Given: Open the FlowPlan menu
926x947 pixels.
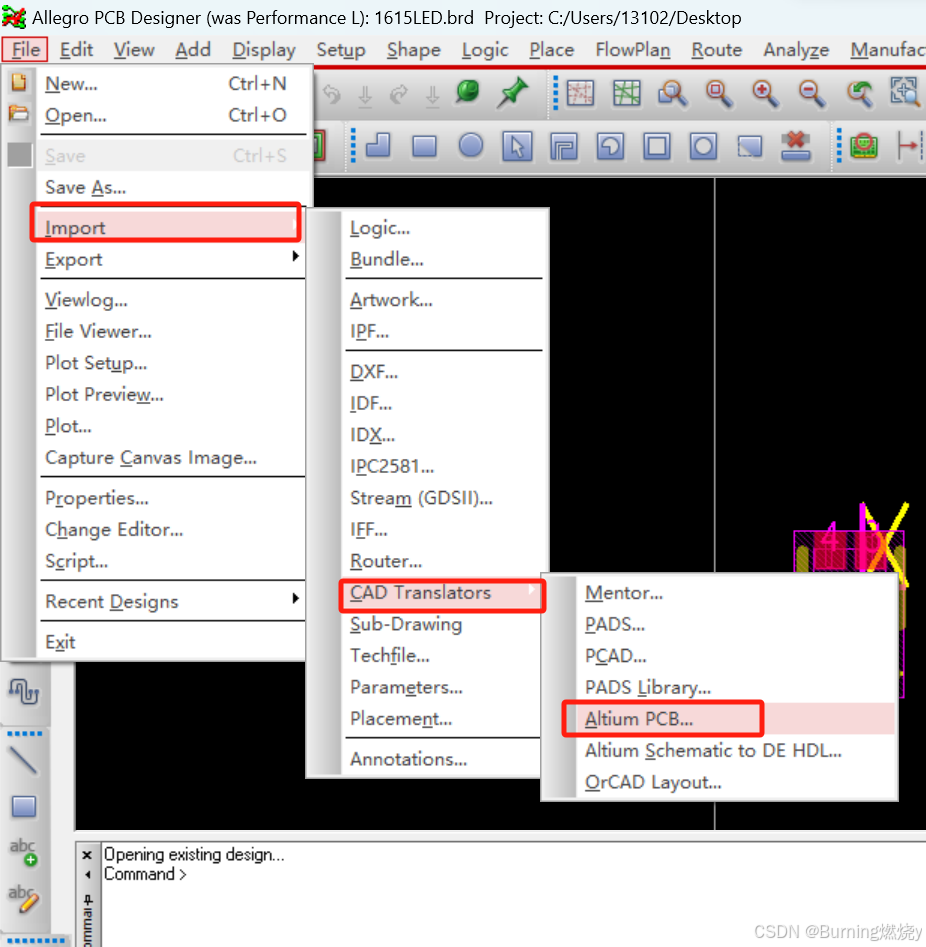Looking at the screenshot, I should (x=633, y=50).
